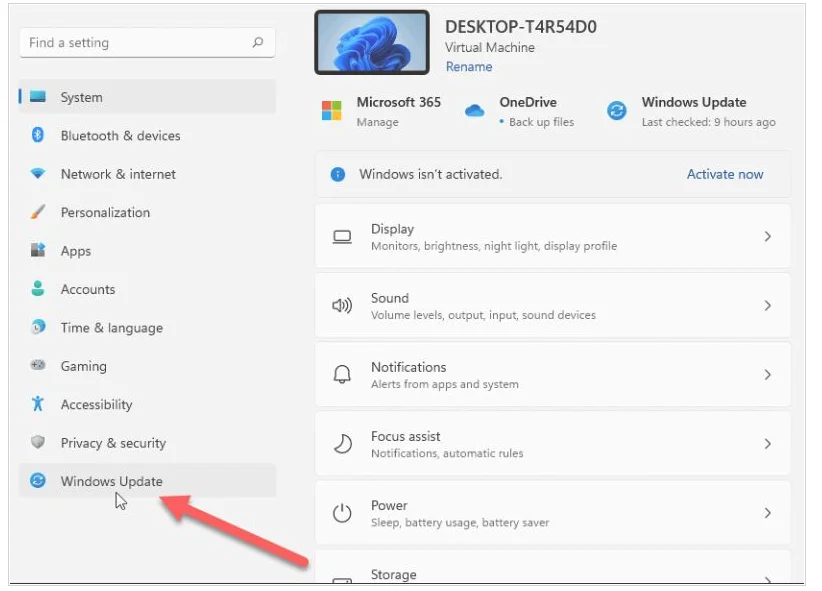
Task: Click the Activate now link
Action: pyautogui.click(x=724, y=174)
